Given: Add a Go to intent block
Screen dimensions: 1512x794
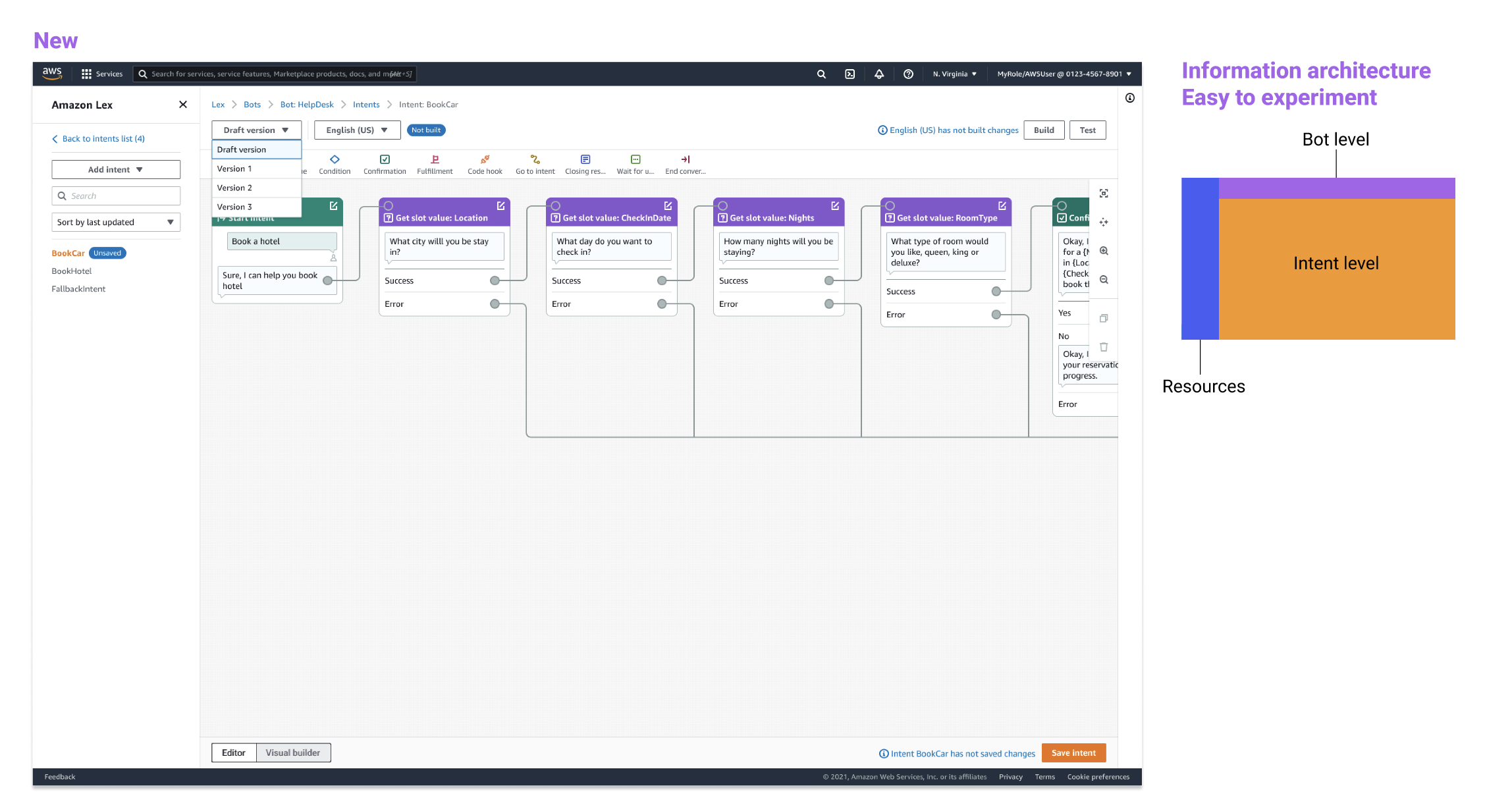Looking at the screenshot, I should (x=535, y=165).
